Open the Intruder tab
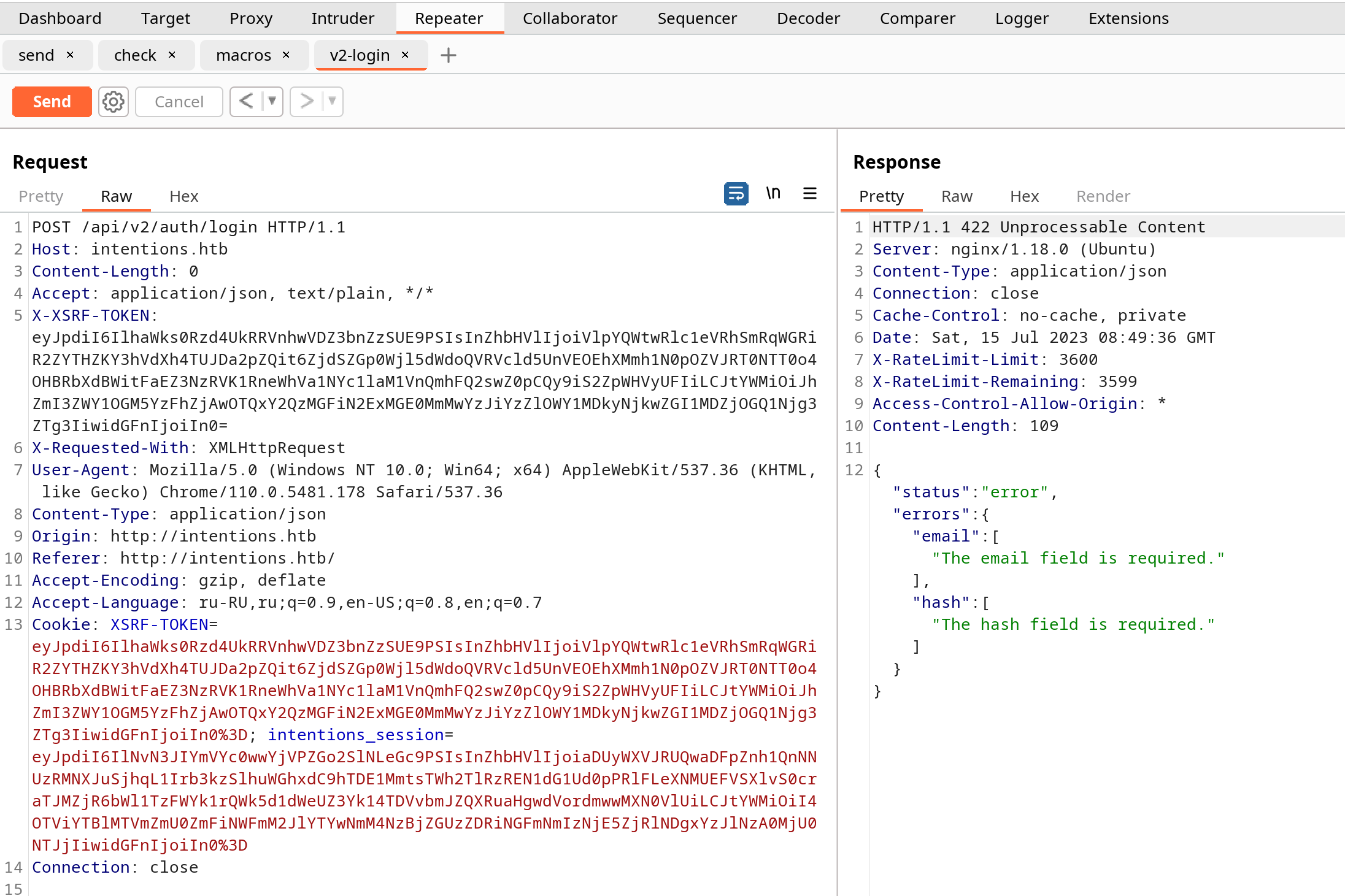1345x896 pixels. click(x=343, y=18)
